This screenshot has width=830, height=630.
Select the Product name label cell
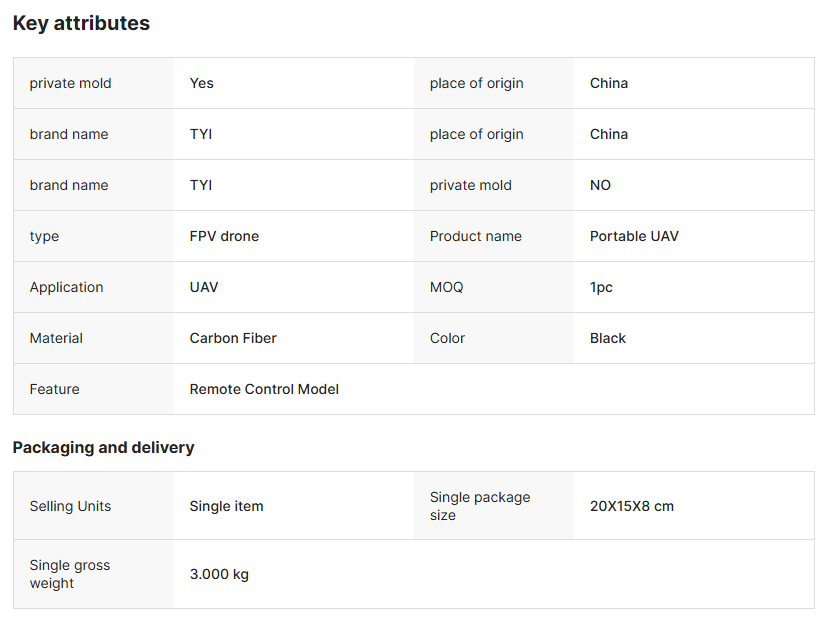(x=476, y=236)
